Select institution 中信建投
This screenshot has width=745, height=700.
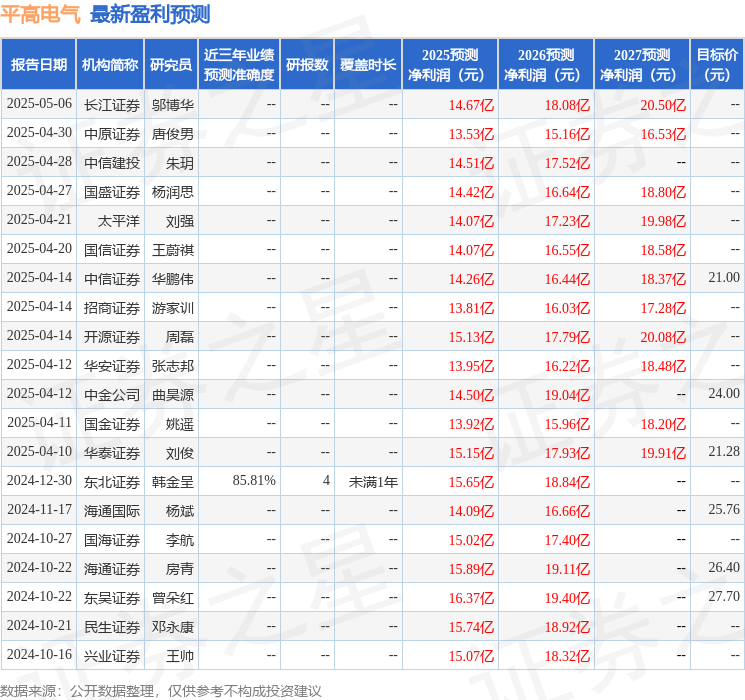click(112, 163)
